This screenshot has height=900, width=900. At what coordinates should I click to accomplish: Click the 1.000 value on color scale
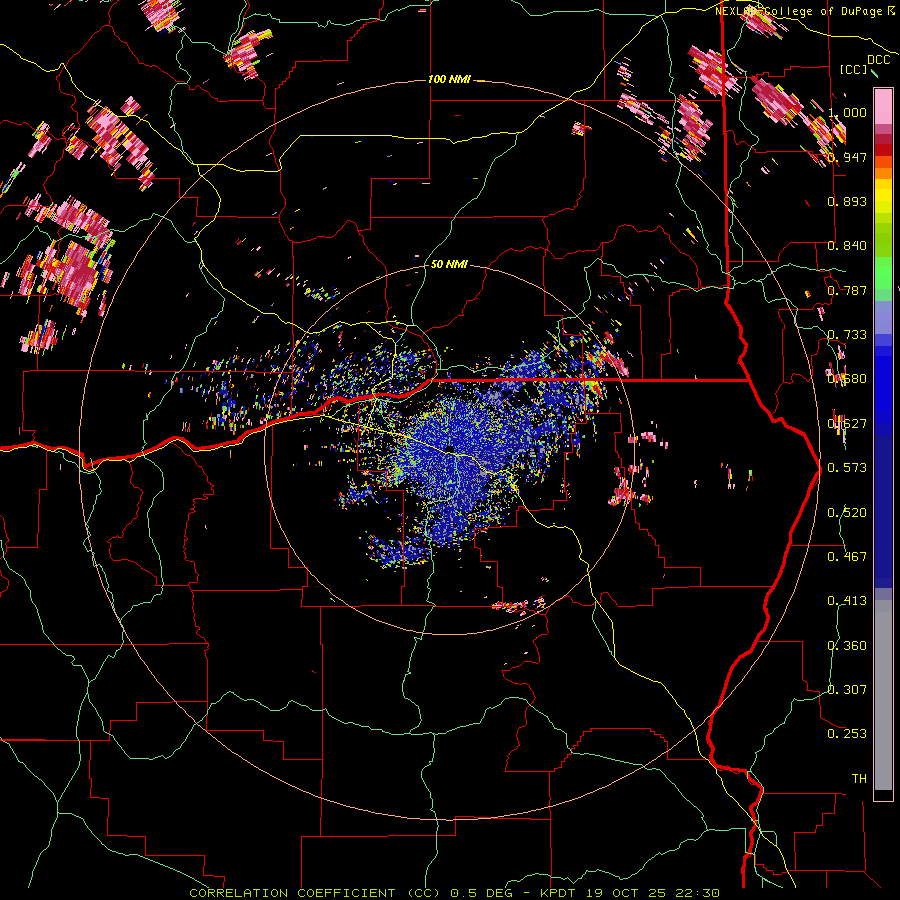point(847,112)
